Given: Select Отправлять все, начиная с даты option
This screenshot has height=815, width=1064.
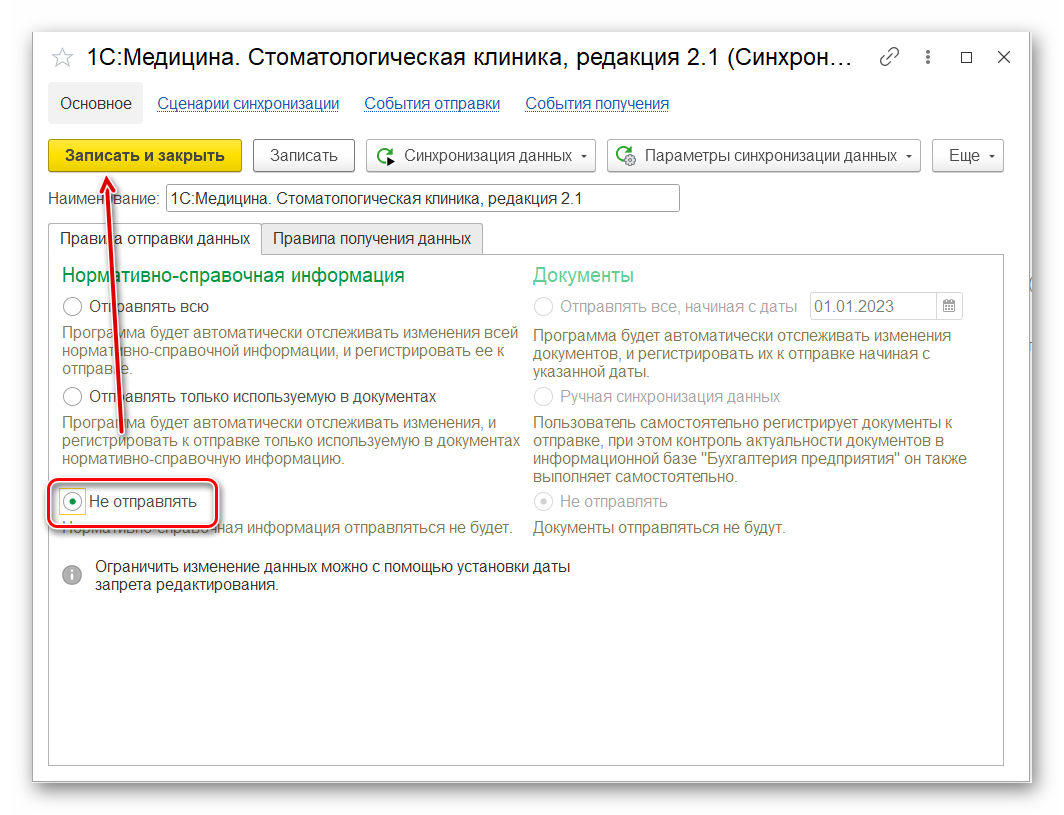Looking at the screenshot, I should point(665,306).
